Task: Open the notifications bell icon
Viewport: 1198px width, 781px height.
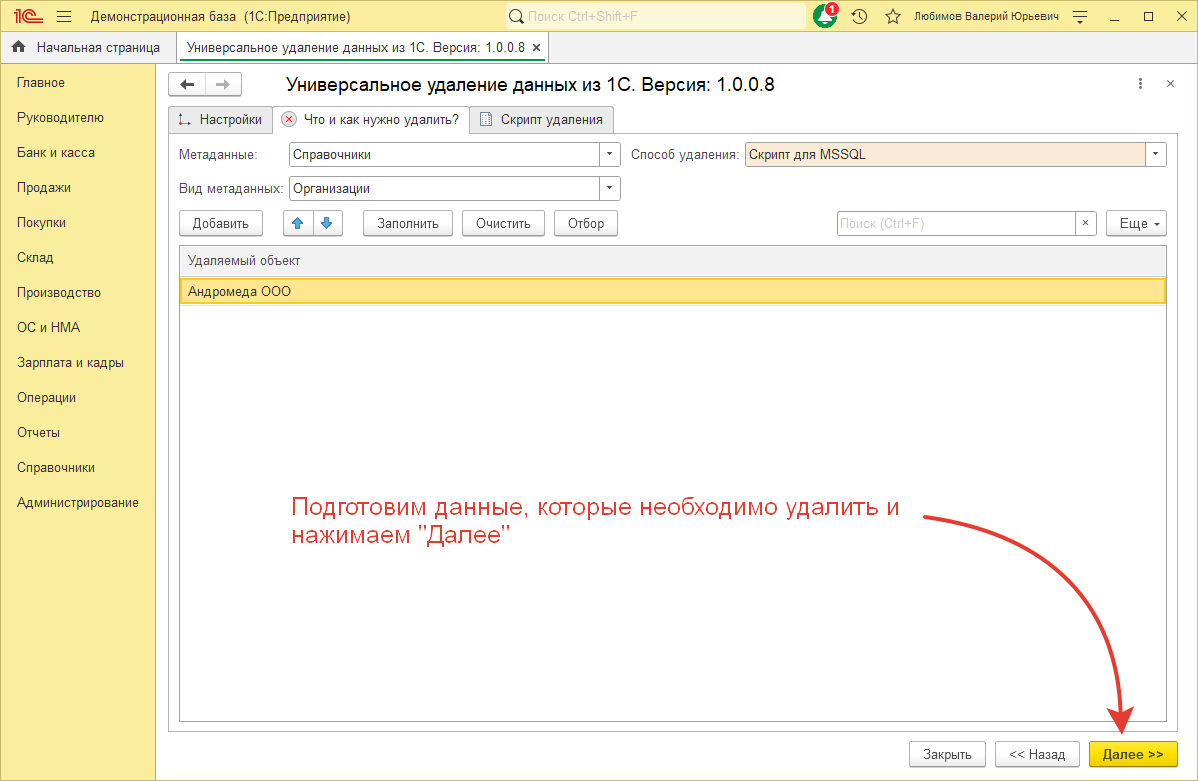Action: pos(825,17)
